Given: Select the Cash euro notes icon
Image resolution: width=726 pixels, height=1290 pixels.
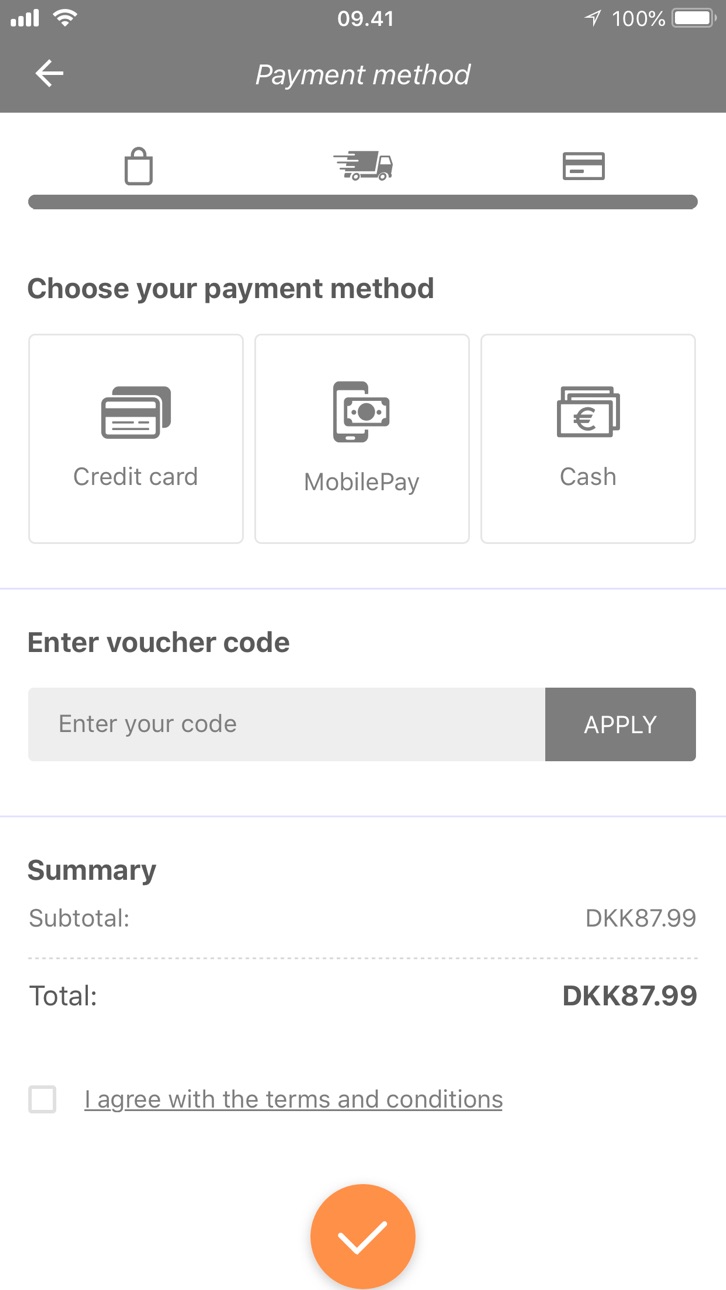Looking at the screenshot, I should coord(588,412).
